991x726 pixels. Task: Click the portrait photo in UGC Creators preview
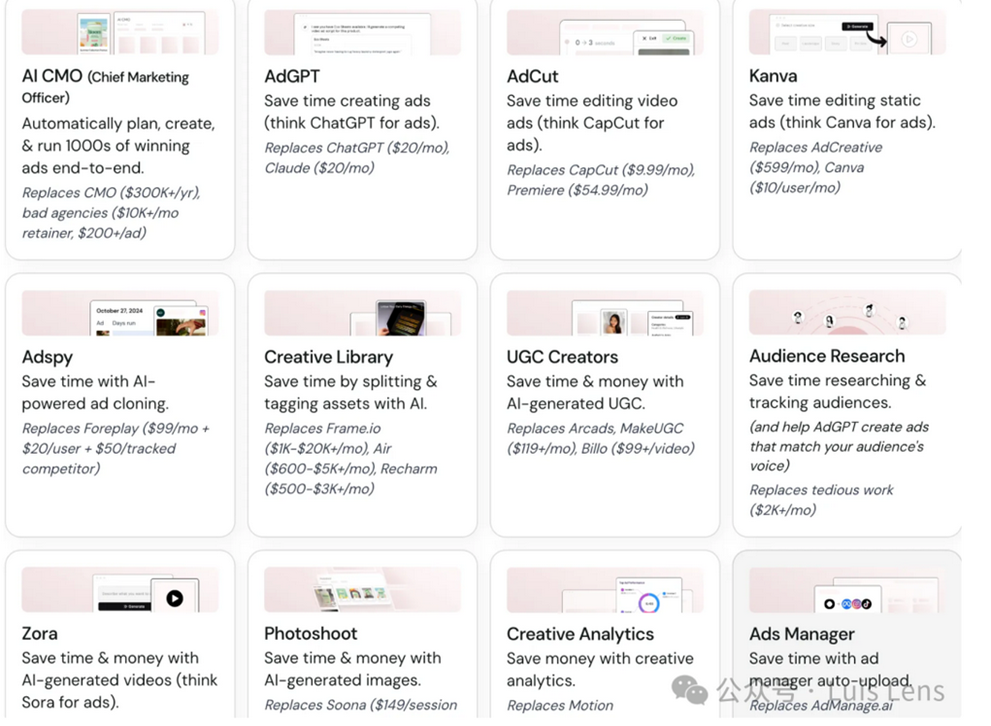(x=613, y=322)
